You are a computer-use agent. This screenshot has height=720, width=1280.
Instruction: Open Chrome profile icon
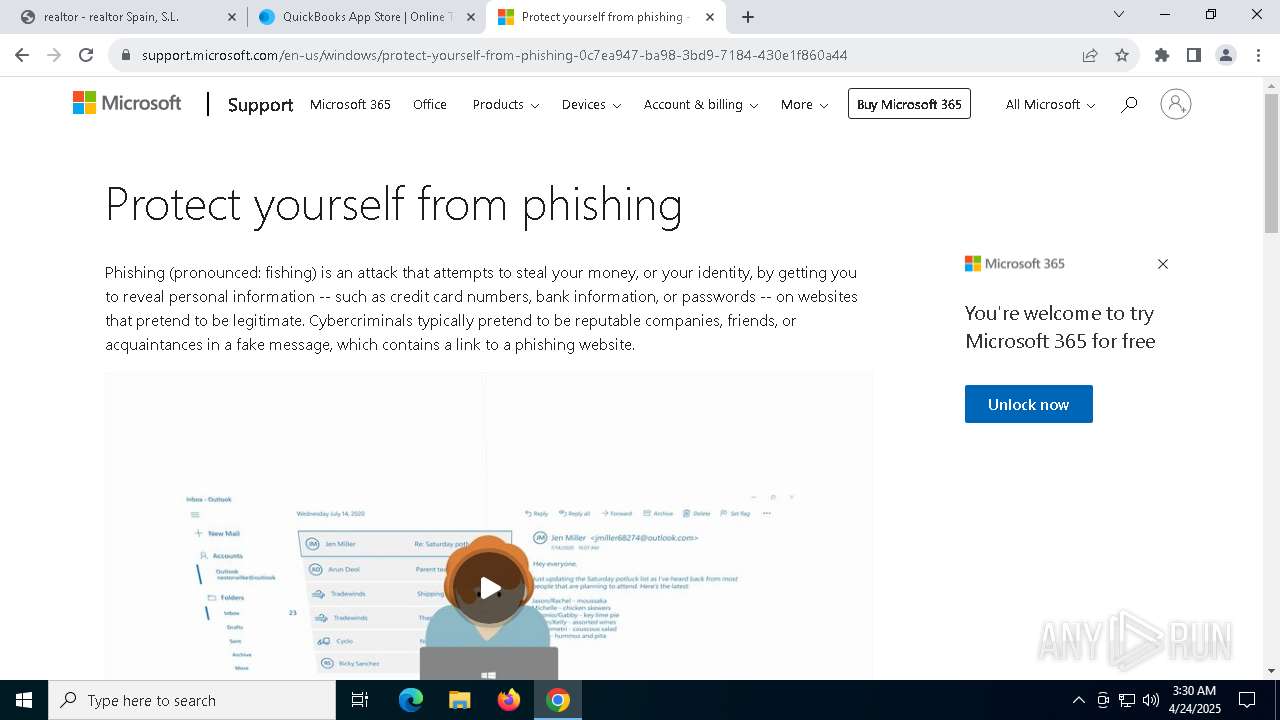(1226, 55)
